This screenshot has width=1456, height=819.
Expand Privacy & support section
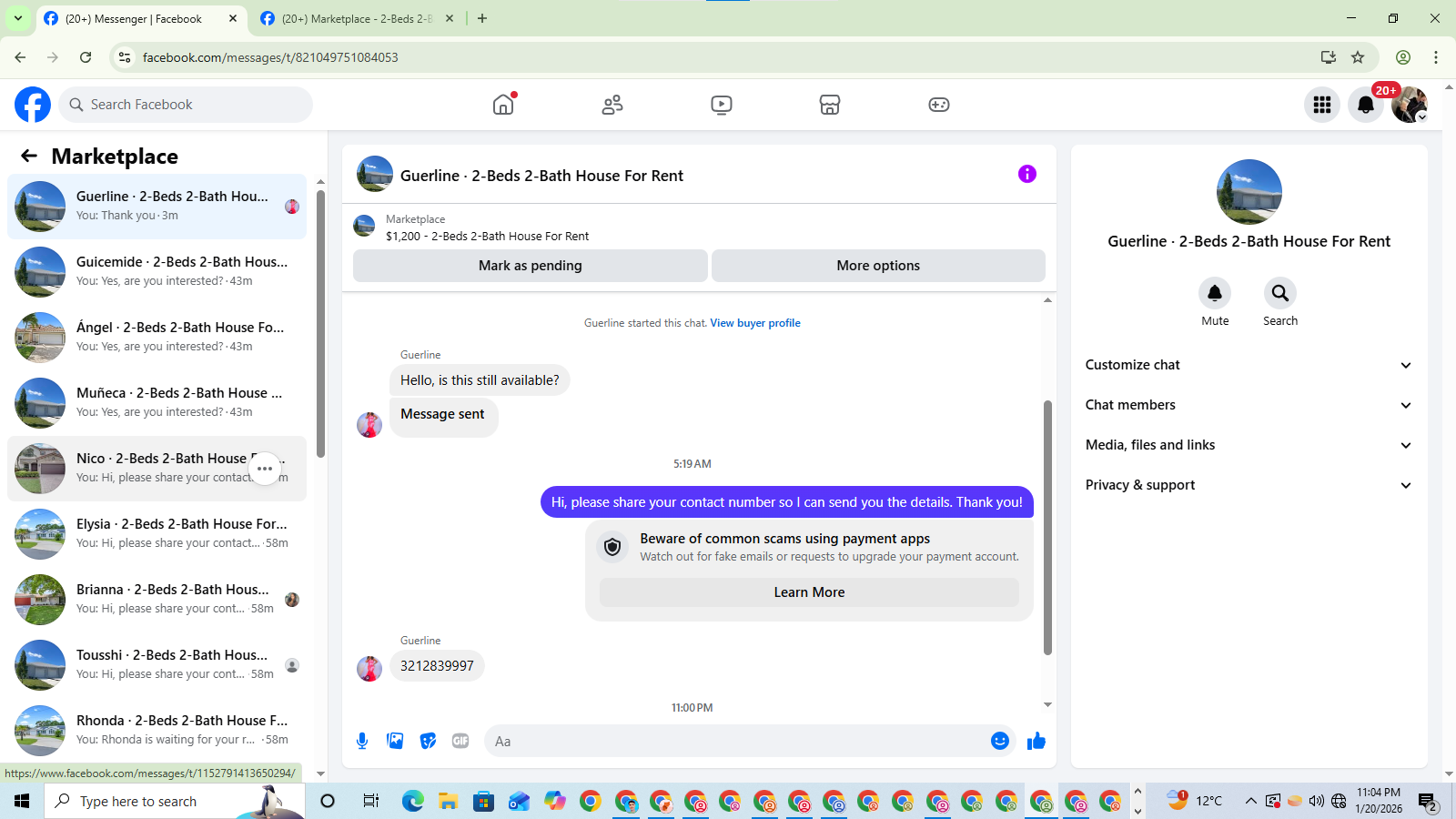(x=1249, y=485)
